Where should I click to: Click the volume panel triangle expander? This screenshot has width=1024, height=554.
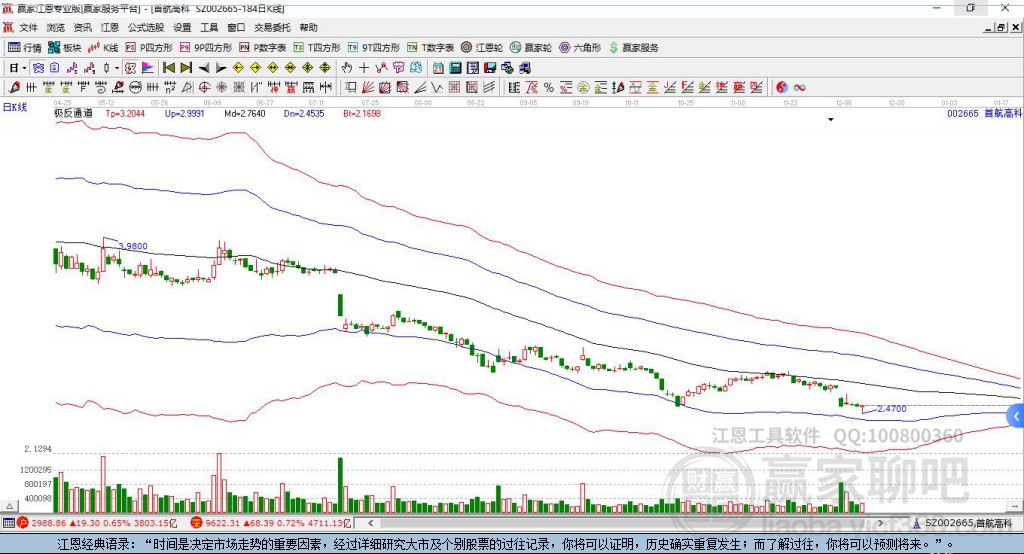pyautogui.click(x=10, y=506)
